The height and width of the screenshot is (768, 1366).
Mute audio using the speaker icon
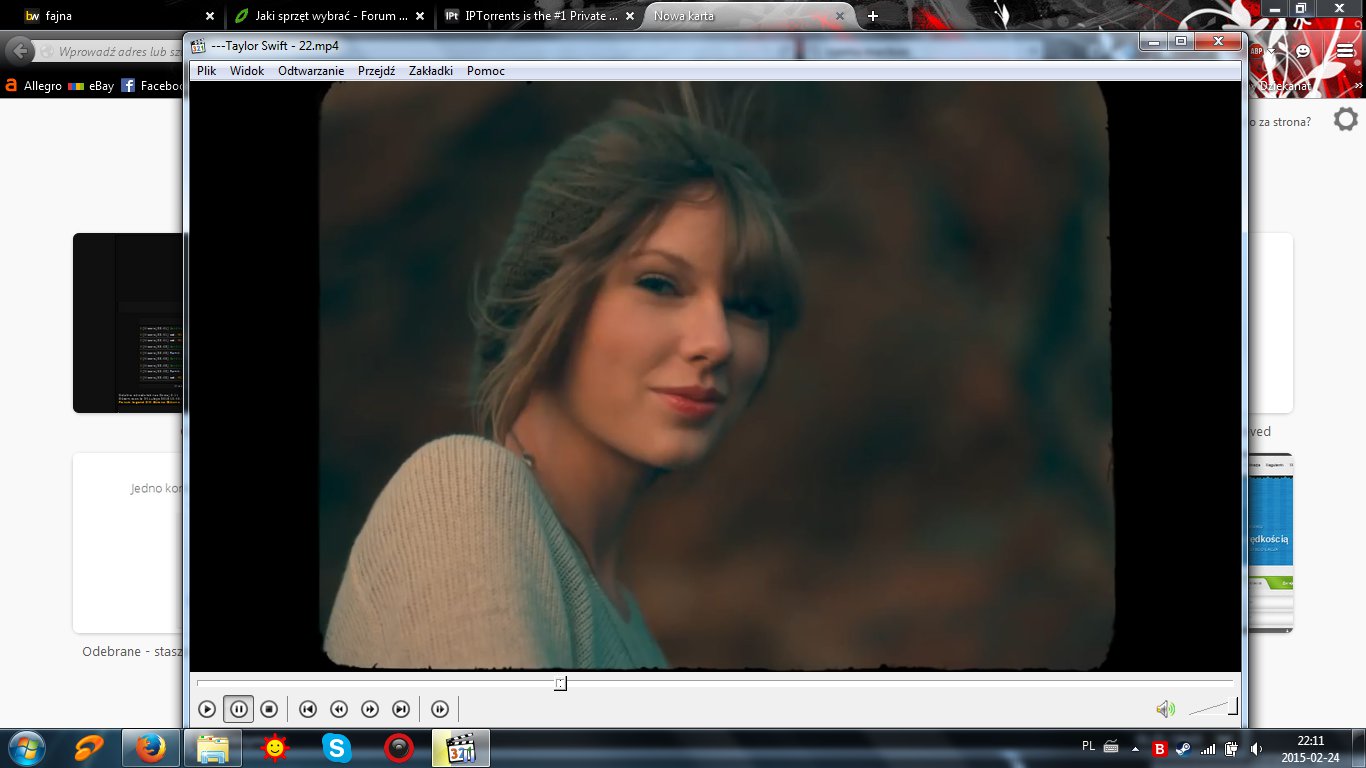tap(1165, 709)
